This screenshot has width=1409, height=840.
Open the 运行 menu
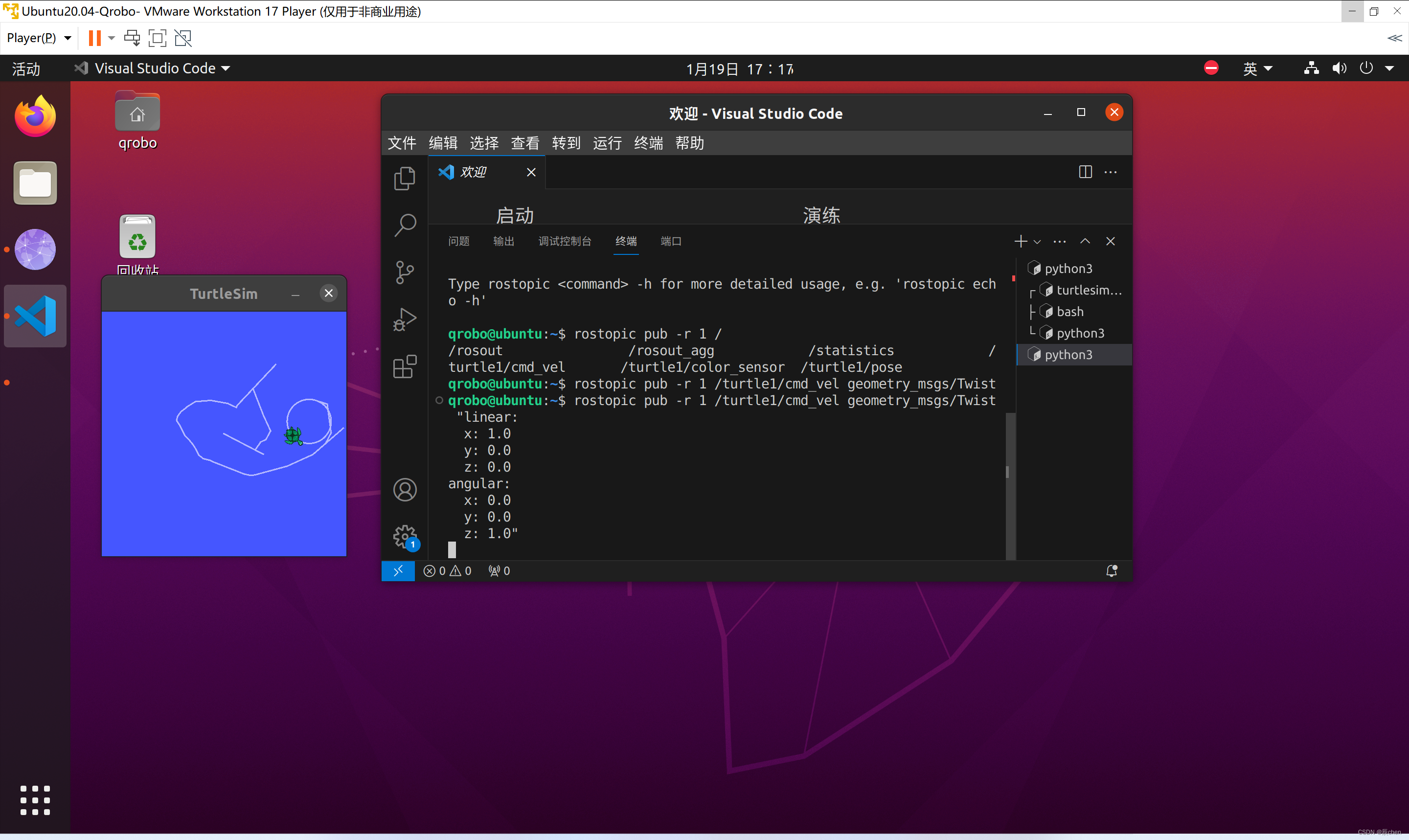pyautogui.click(x=607, y=143)
